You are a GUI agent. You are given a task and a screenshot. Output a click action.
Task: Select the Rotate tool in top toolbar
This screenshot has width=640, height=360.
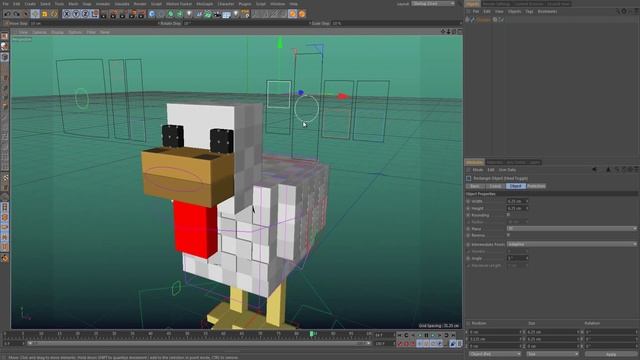[x=54, y=14]
